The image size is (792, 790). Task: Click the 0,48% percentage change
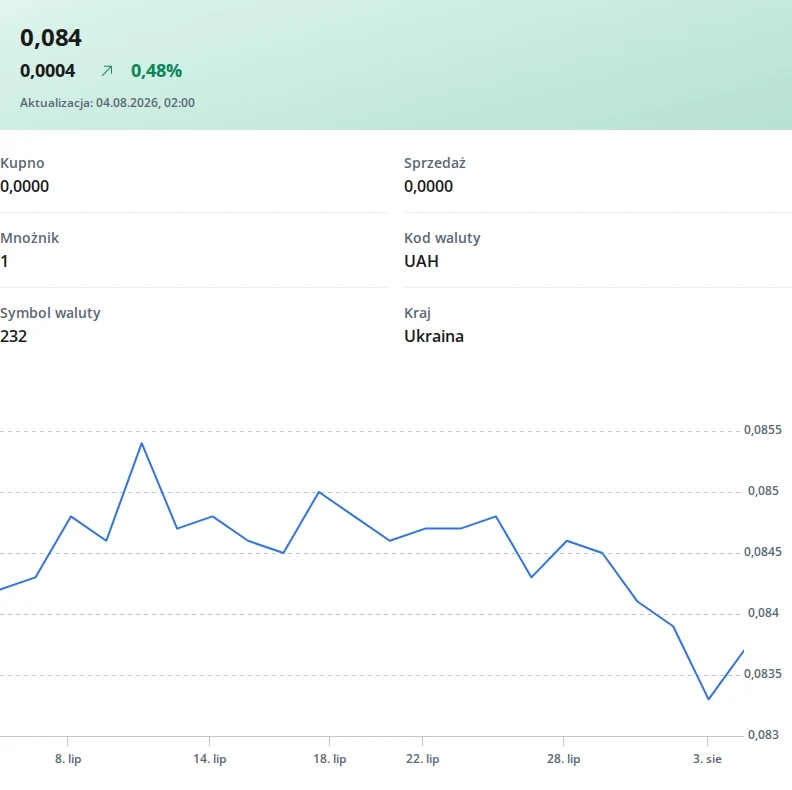click(x=157, y=71)
